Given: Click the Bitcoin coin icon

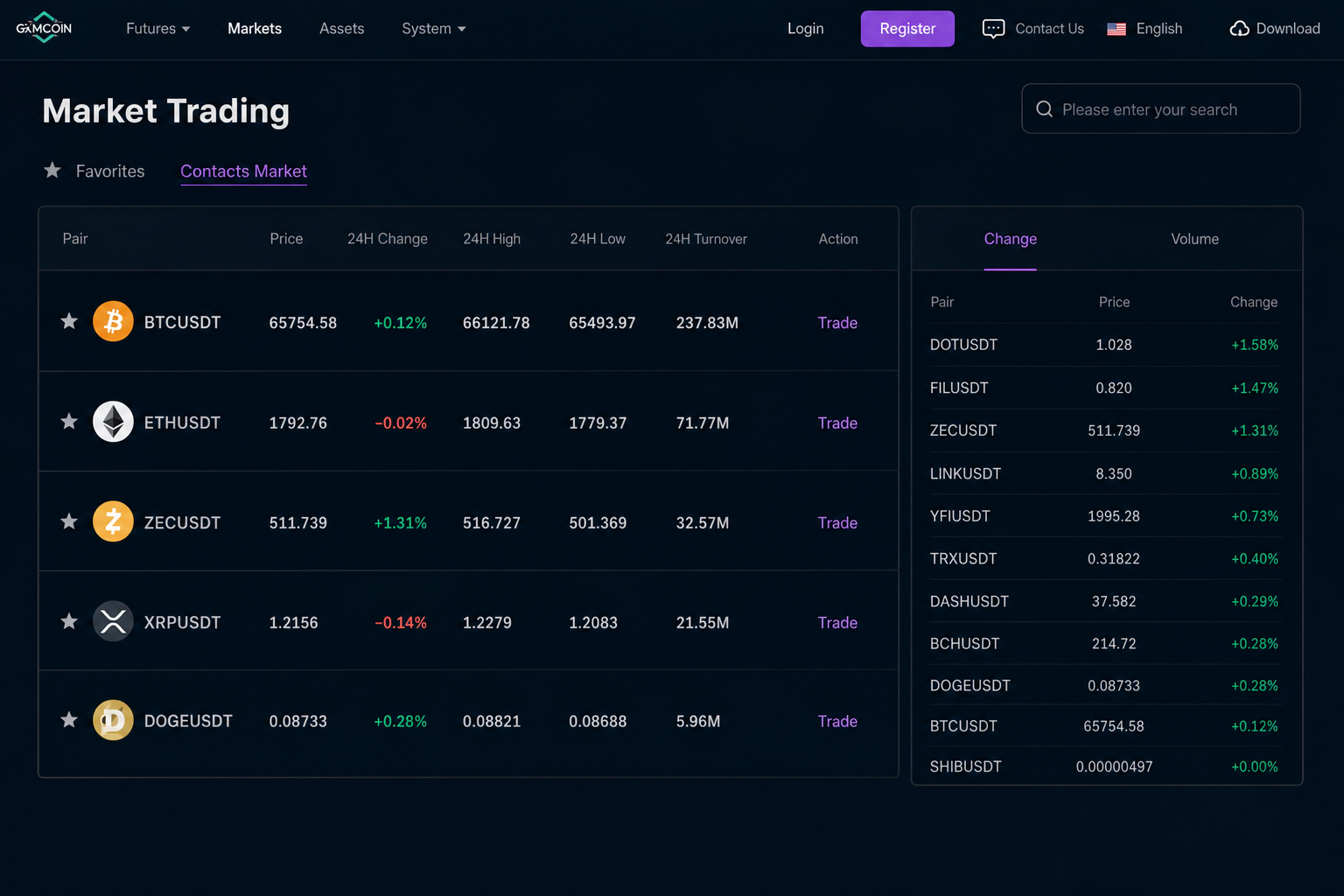Looking at the screenshot, I should pos(113,321).
